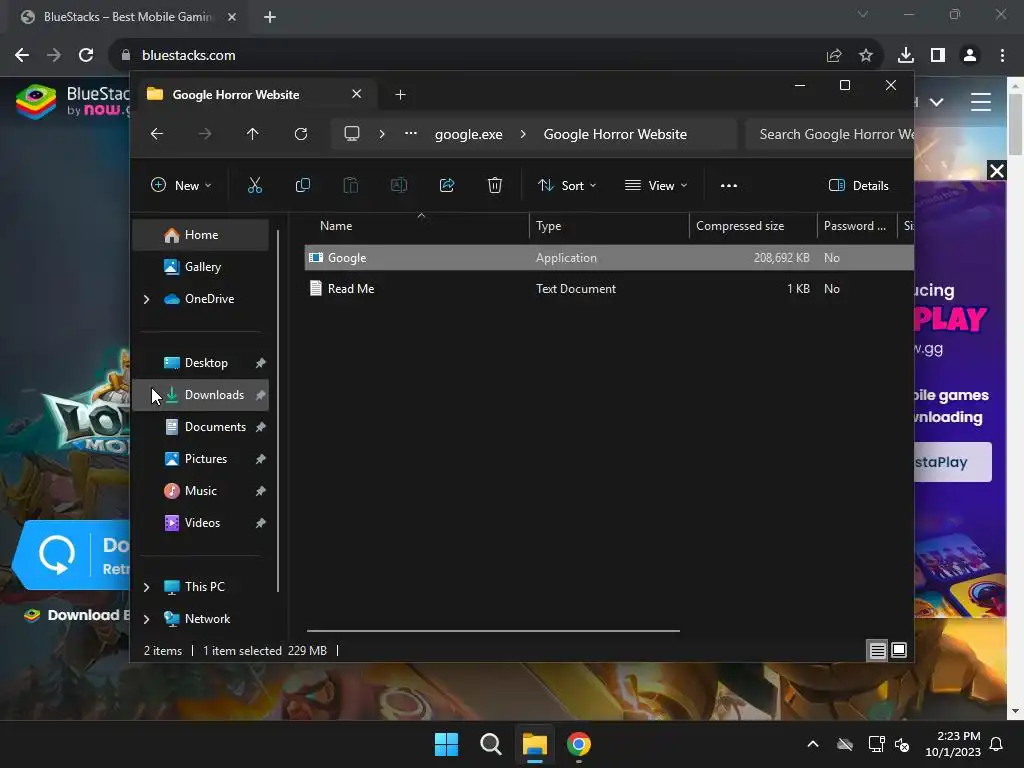Image resolution: width=1024 pixels, height=768 pixels.
Task: Open BlueStacks site hamburger menu
Action: (x=981, y=102)
